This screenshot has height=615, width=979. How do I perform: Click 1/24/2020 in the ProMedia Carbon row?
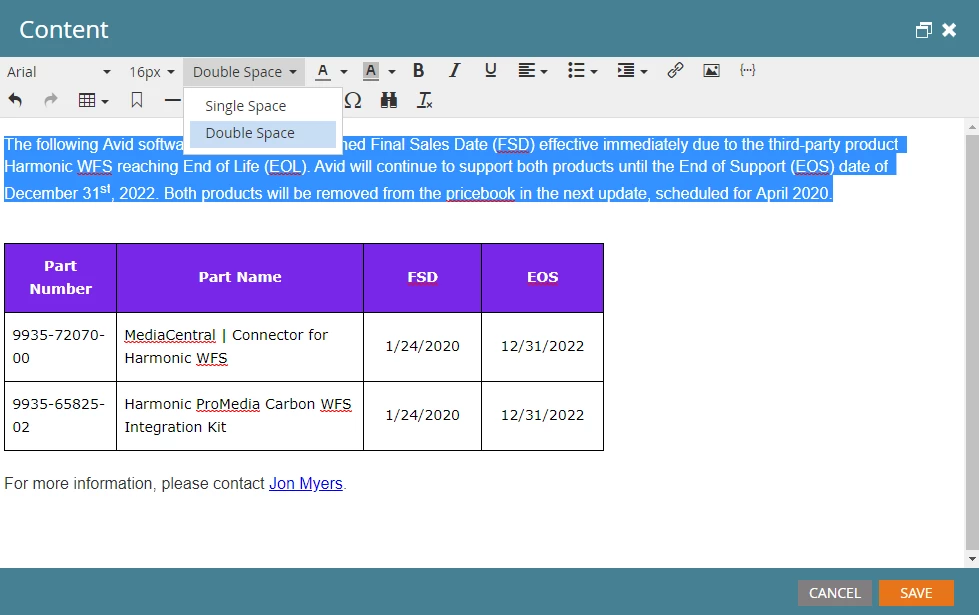click(423, 415)
